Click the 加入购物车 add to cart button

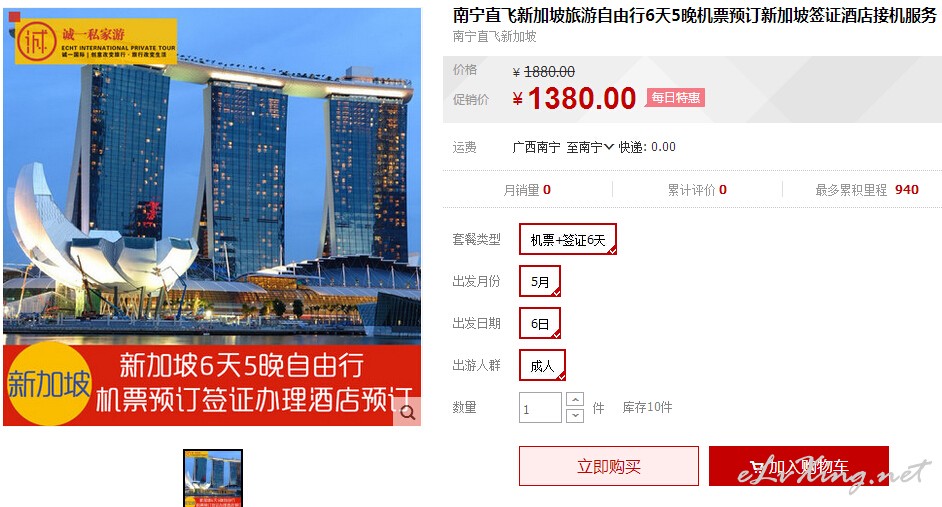798,466
